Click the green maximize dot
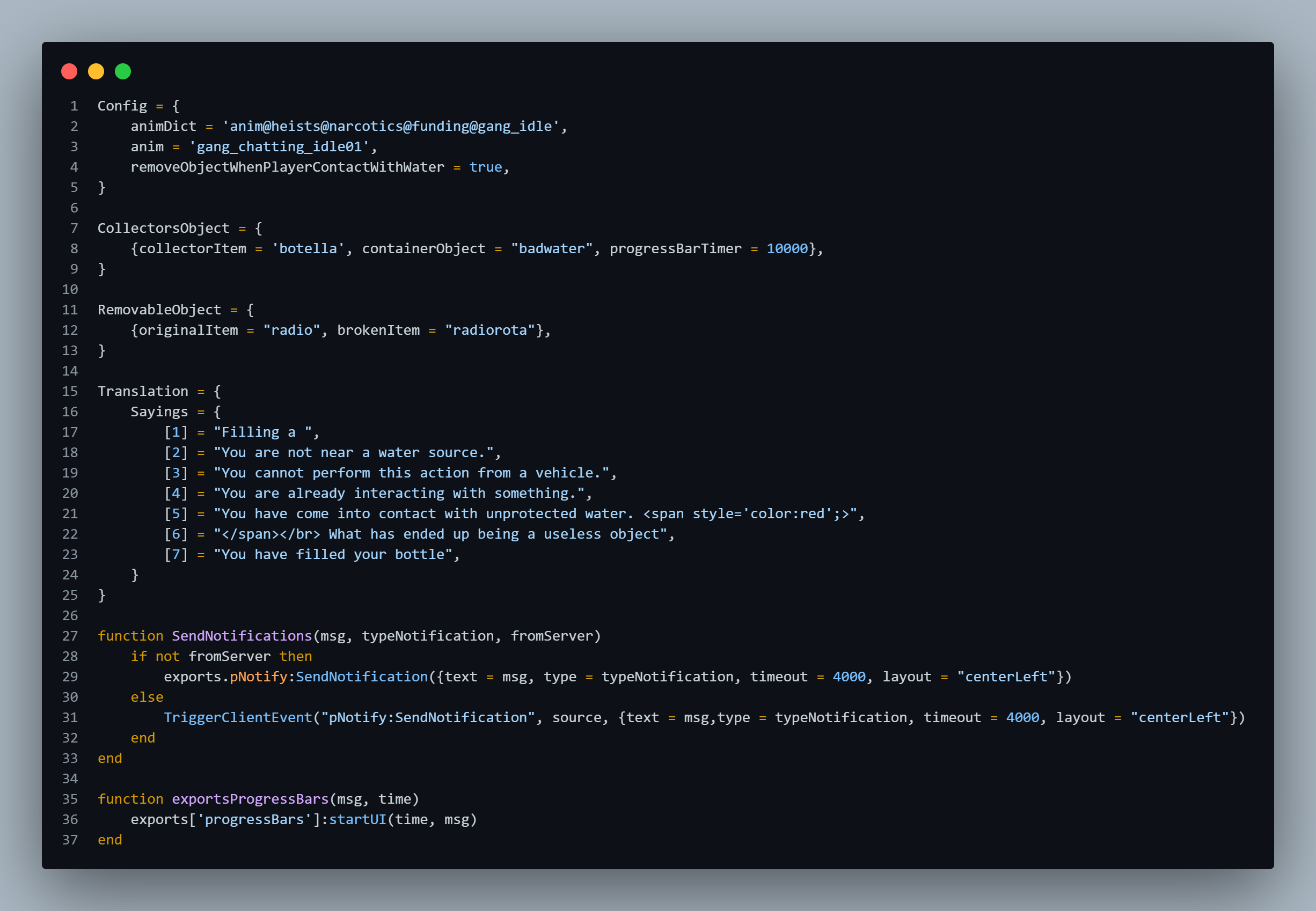This screenshot has width=1316, height=911. click(x=123, y=71)
